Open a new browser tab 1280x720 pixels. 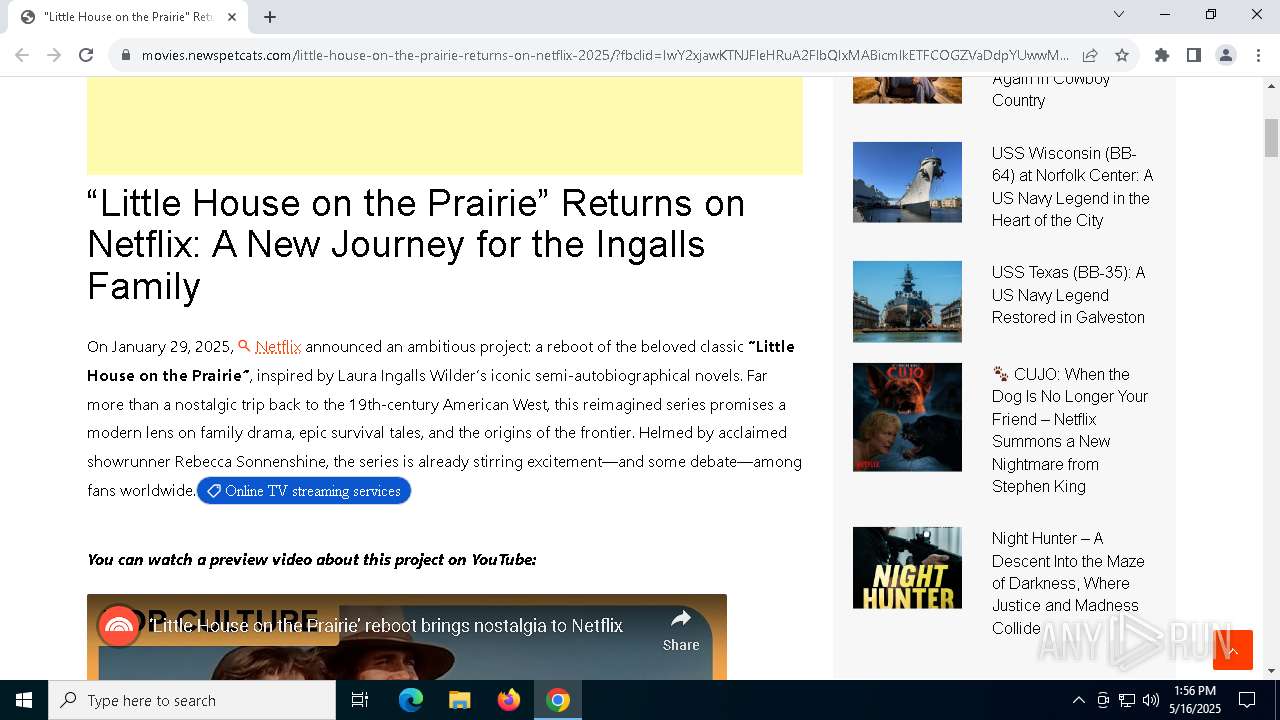(x=270, y=17)
